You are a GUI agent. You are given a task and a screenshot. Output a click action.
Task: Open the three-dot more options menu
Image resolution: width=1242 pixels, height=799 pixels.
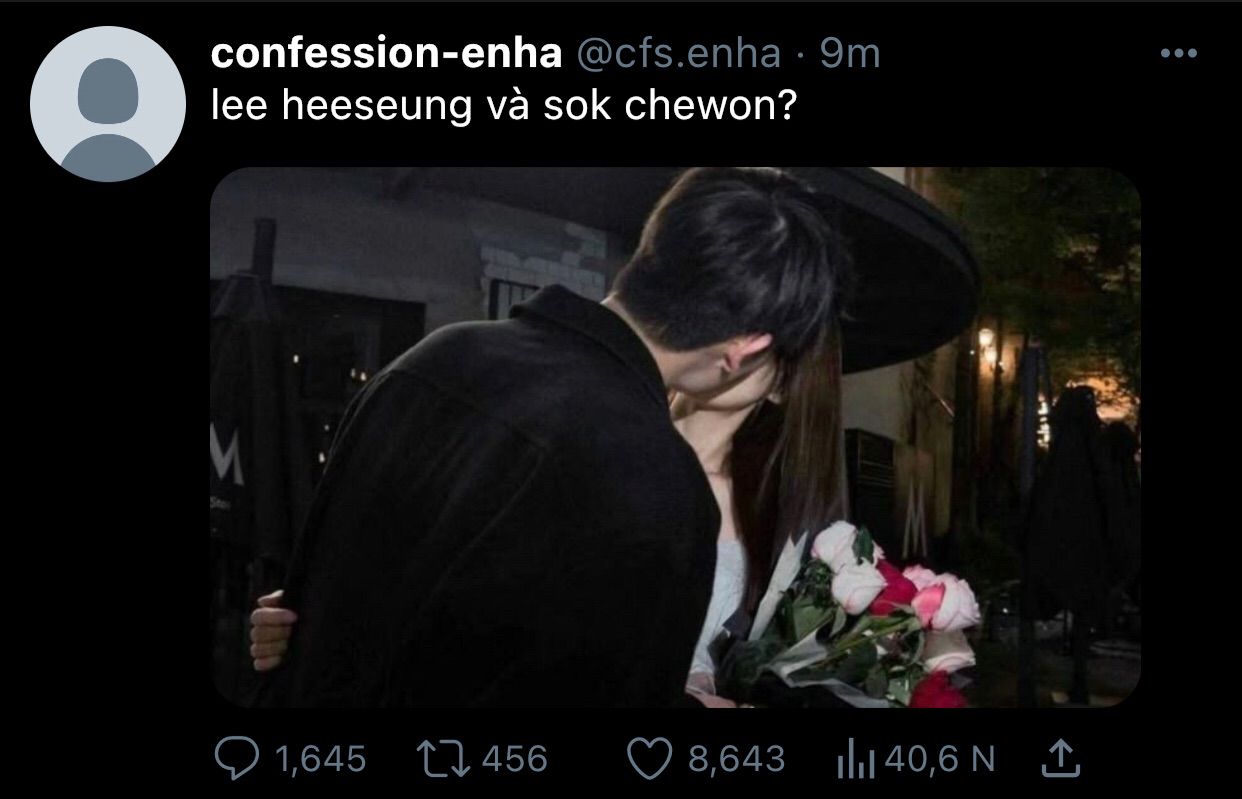click(x=1178, y=54)
